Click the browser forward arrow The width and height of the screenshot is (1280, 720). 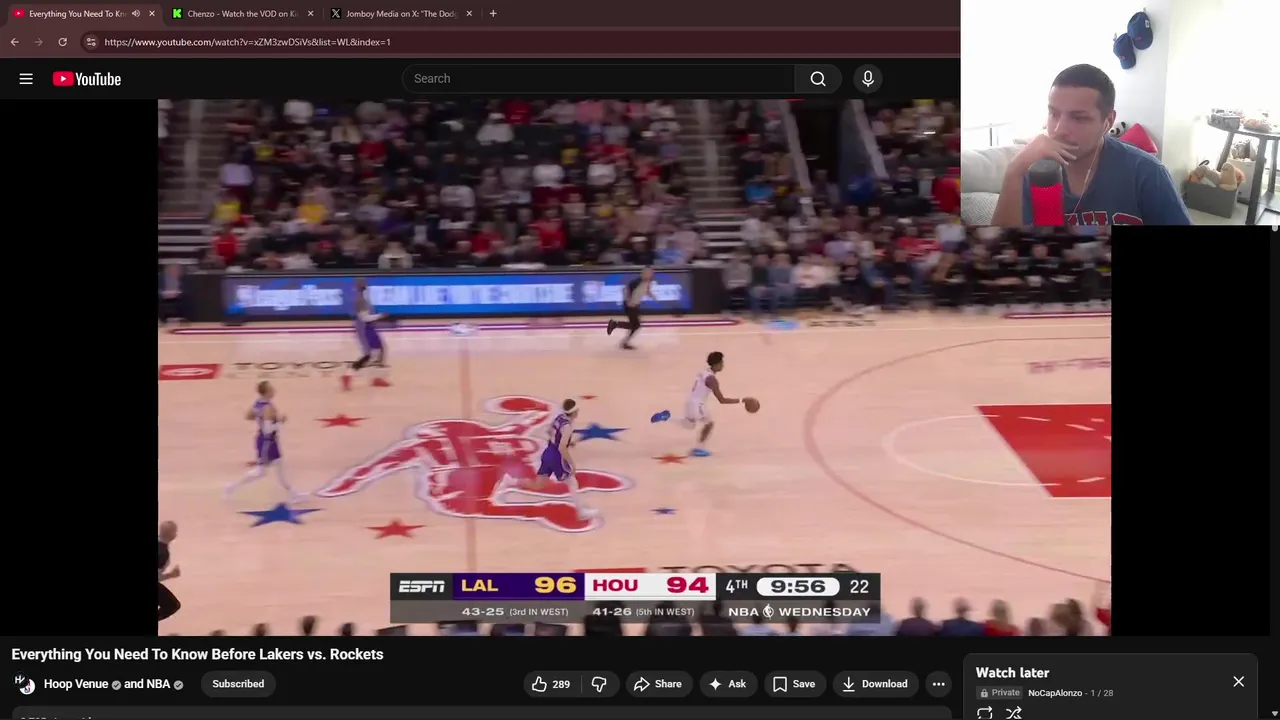coord(38,42)
